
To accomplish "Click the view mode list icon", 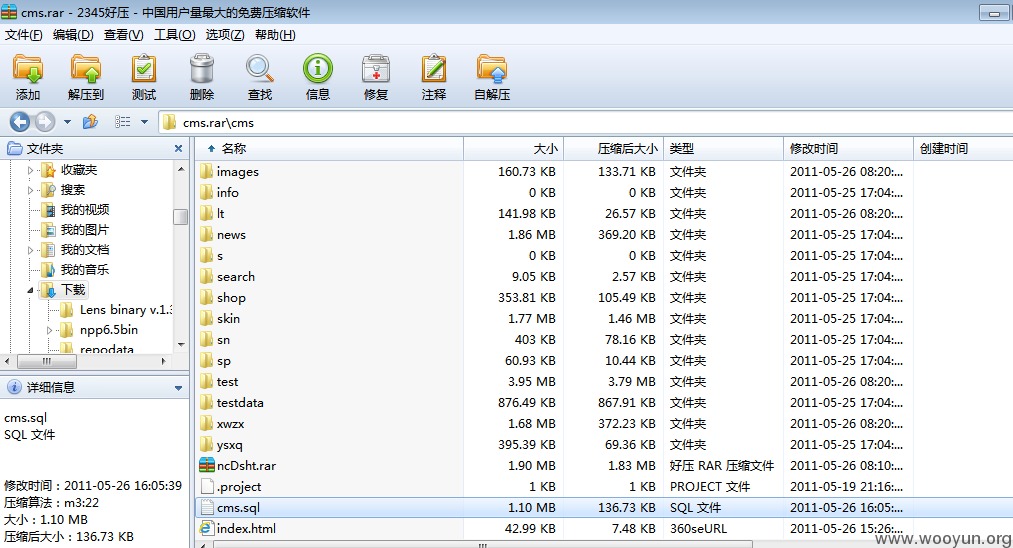I will click(123, 121).
